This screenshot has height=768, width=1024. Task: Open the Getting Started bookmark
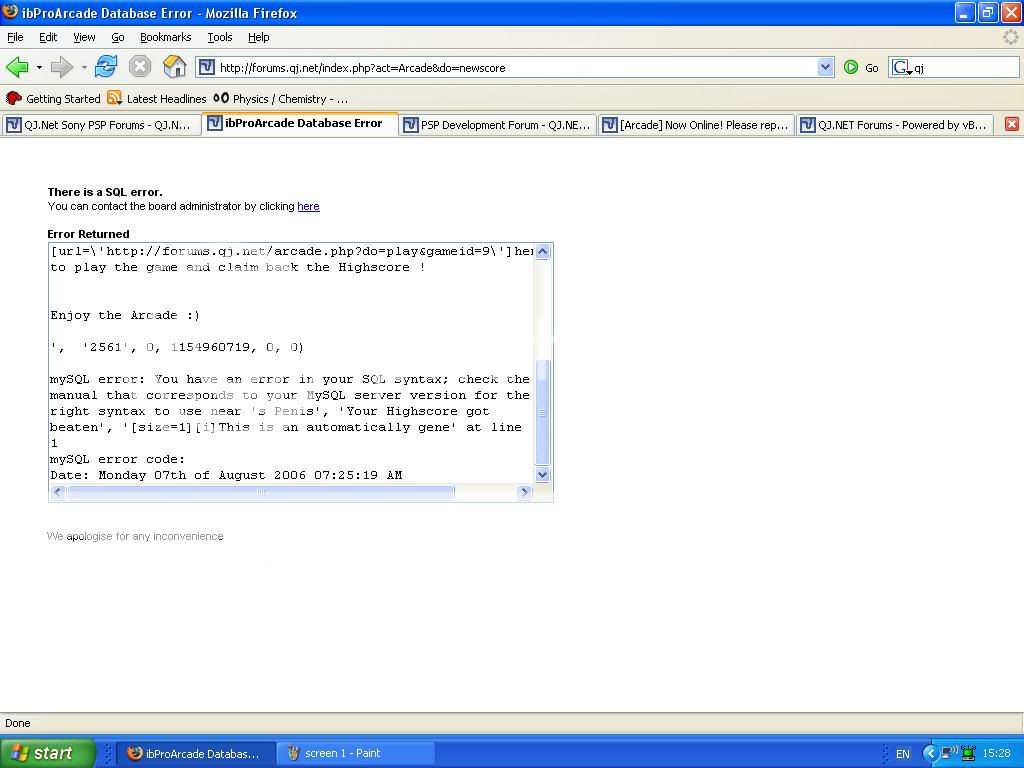(x=53, y=98)
